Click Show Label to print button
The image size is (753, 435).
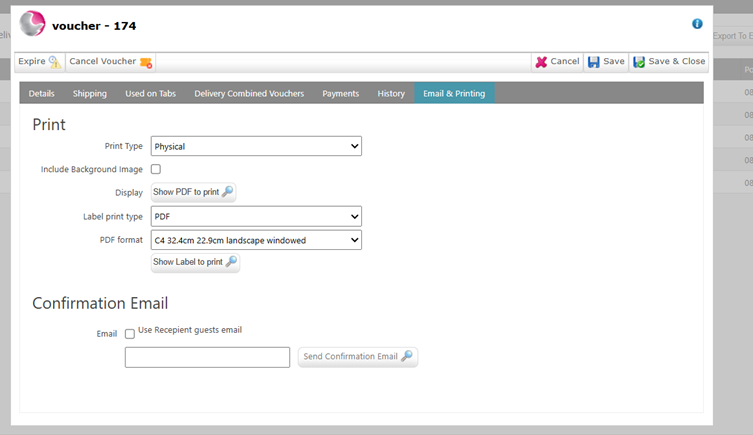[x=195, y=262]
